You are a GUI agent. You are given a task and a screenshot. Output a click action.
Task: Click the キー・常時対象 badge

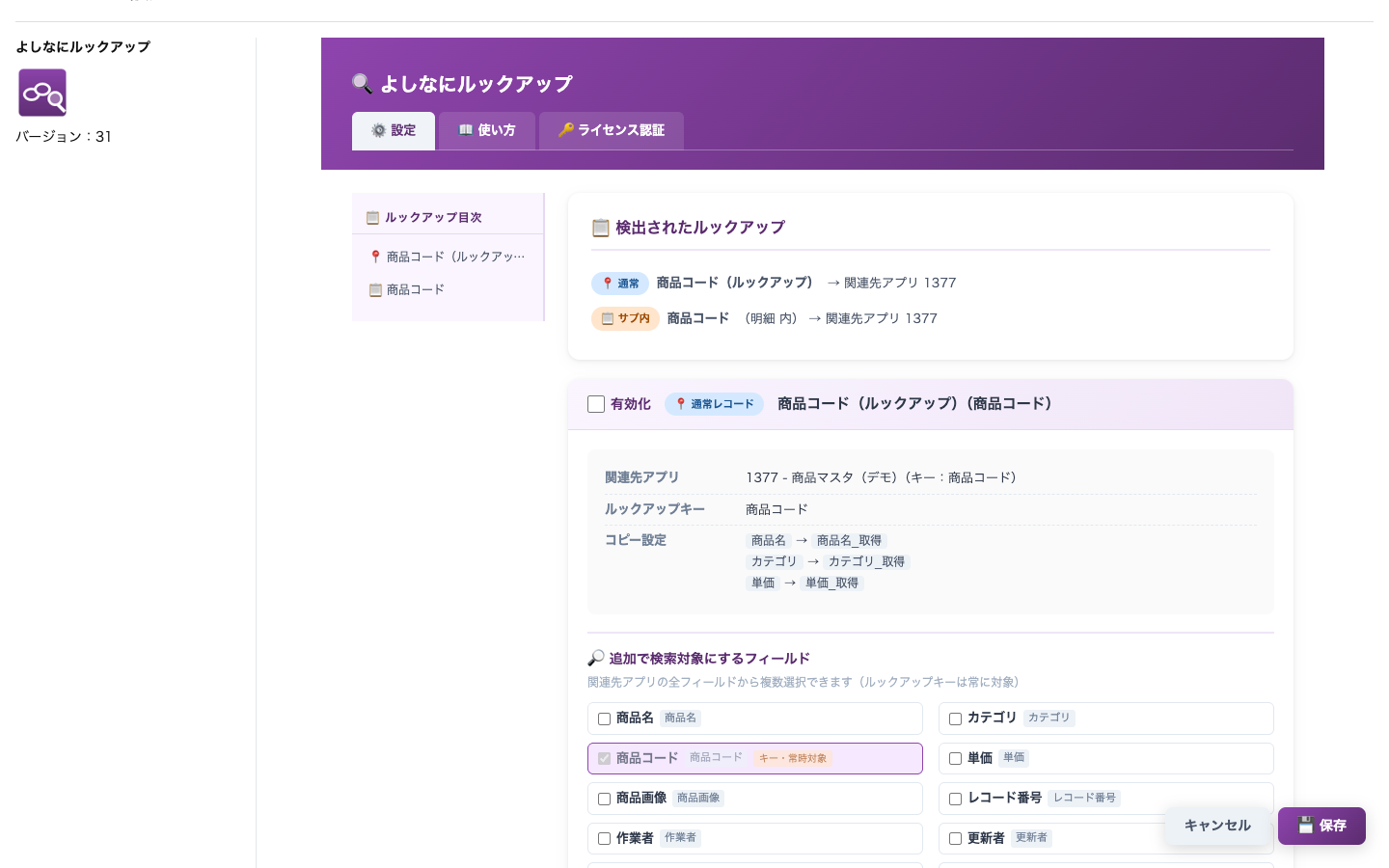coord(793,758)
